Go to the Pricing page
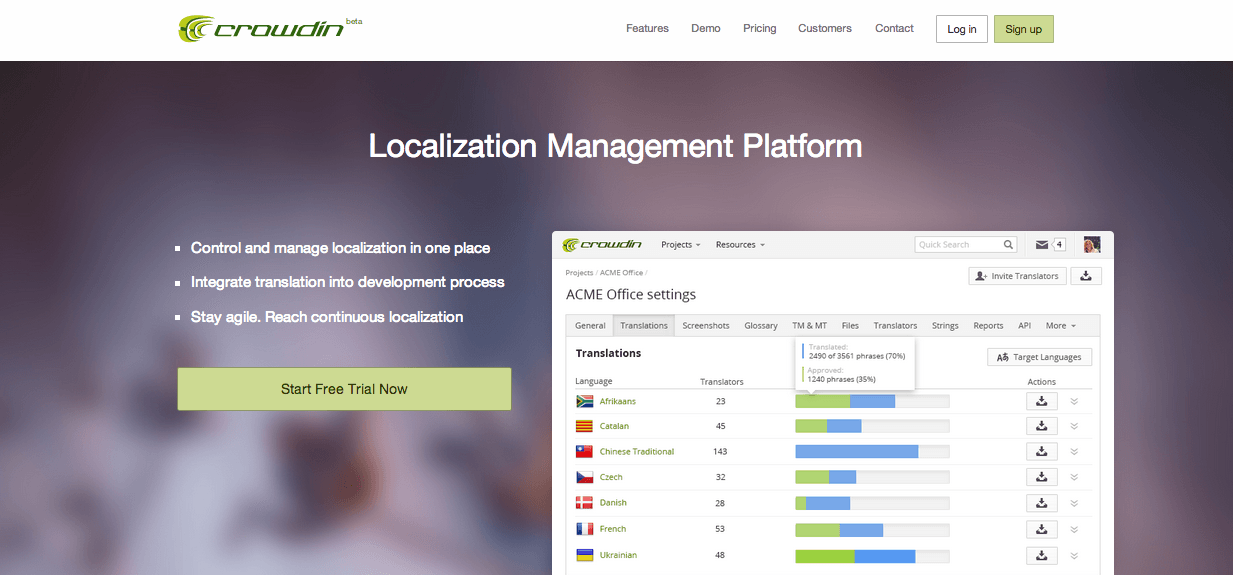1233x575 pixels. (760, 29)
